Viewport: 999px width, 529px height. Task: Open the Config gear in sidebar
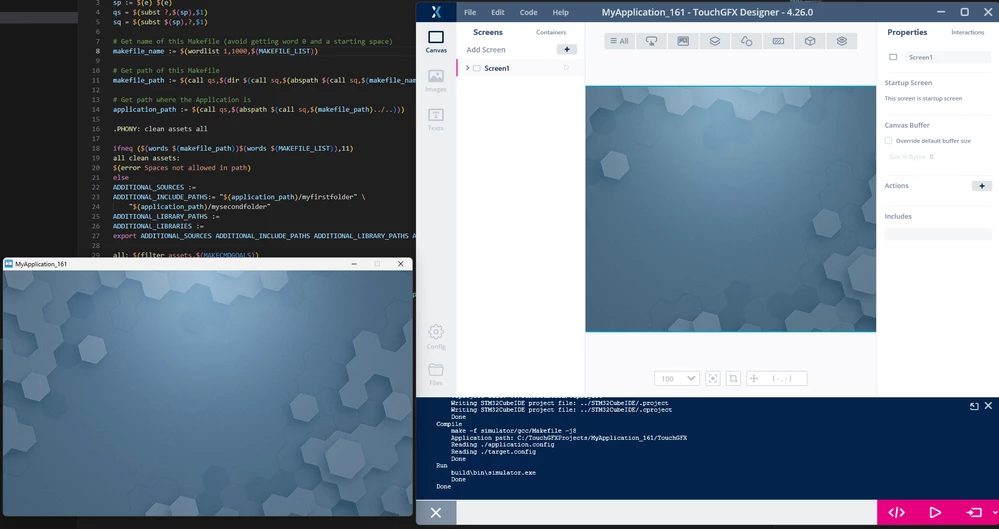436,337
